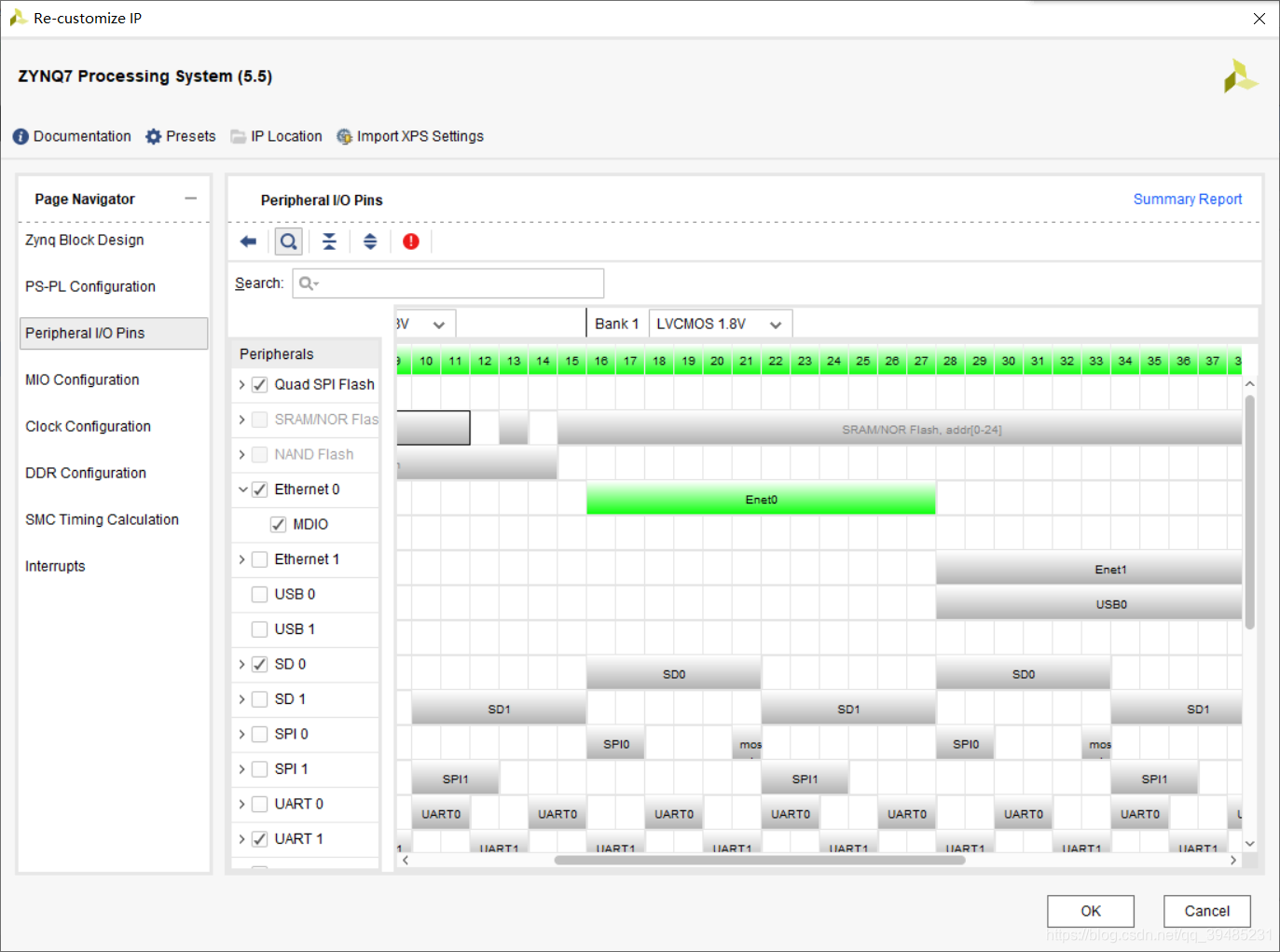Viewport: 1280px width, 952px height.
Task: Enable the SPI 0 checkbox
Action: [260, 734]
